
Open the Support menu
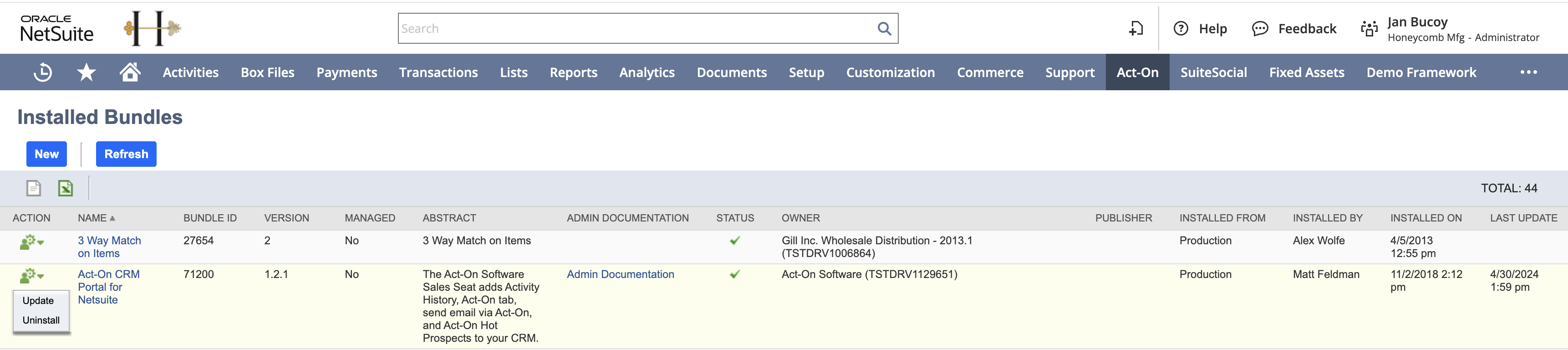(x=1070, y=72)
